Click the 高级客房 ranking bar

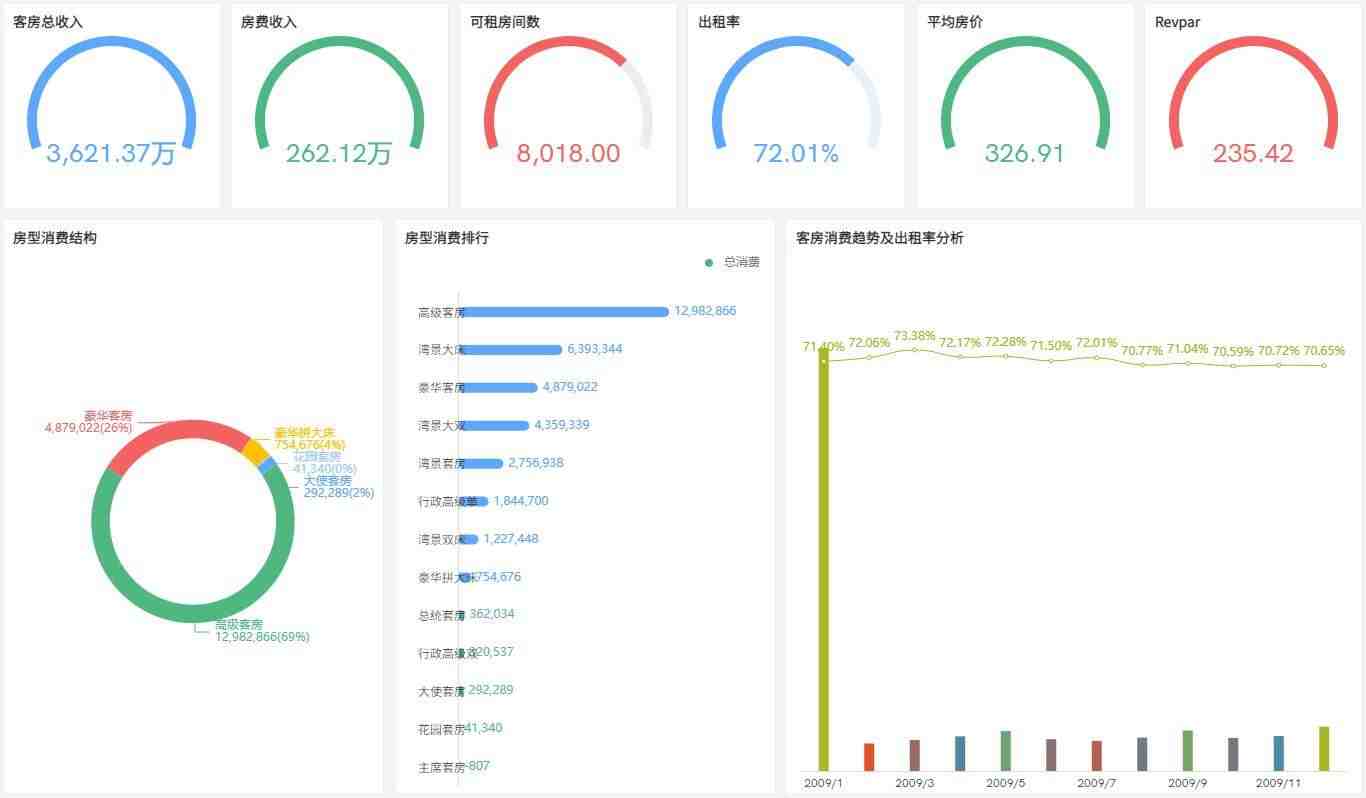pos(565,312)
